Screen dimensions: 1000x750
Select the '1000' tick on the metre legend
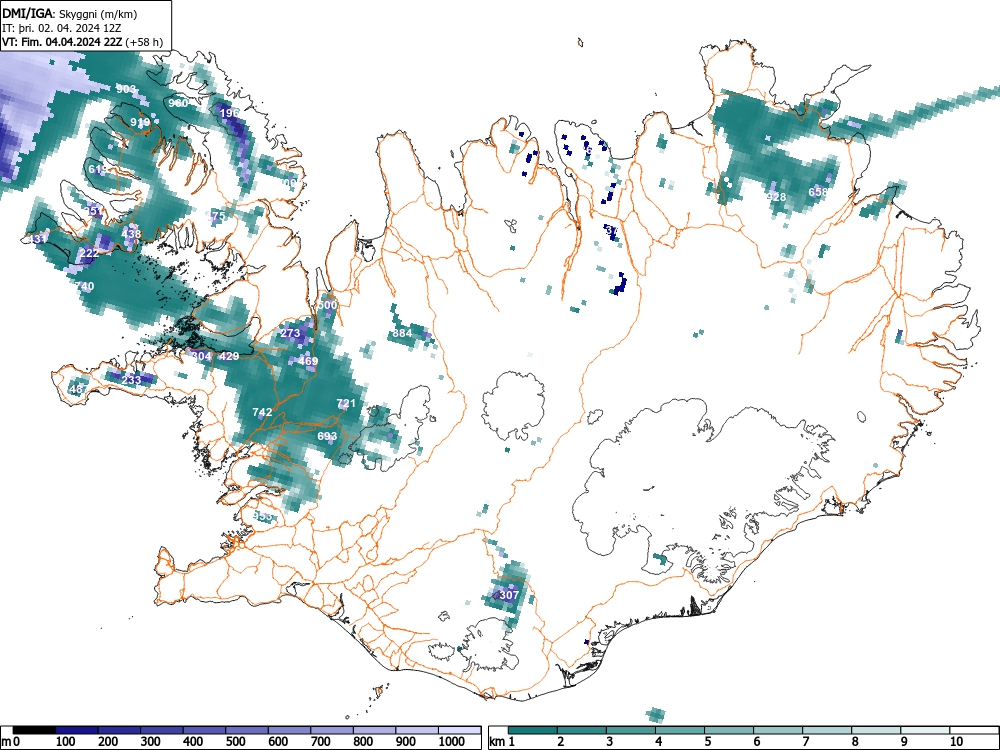pyautogui.click(x=452, y=741)
